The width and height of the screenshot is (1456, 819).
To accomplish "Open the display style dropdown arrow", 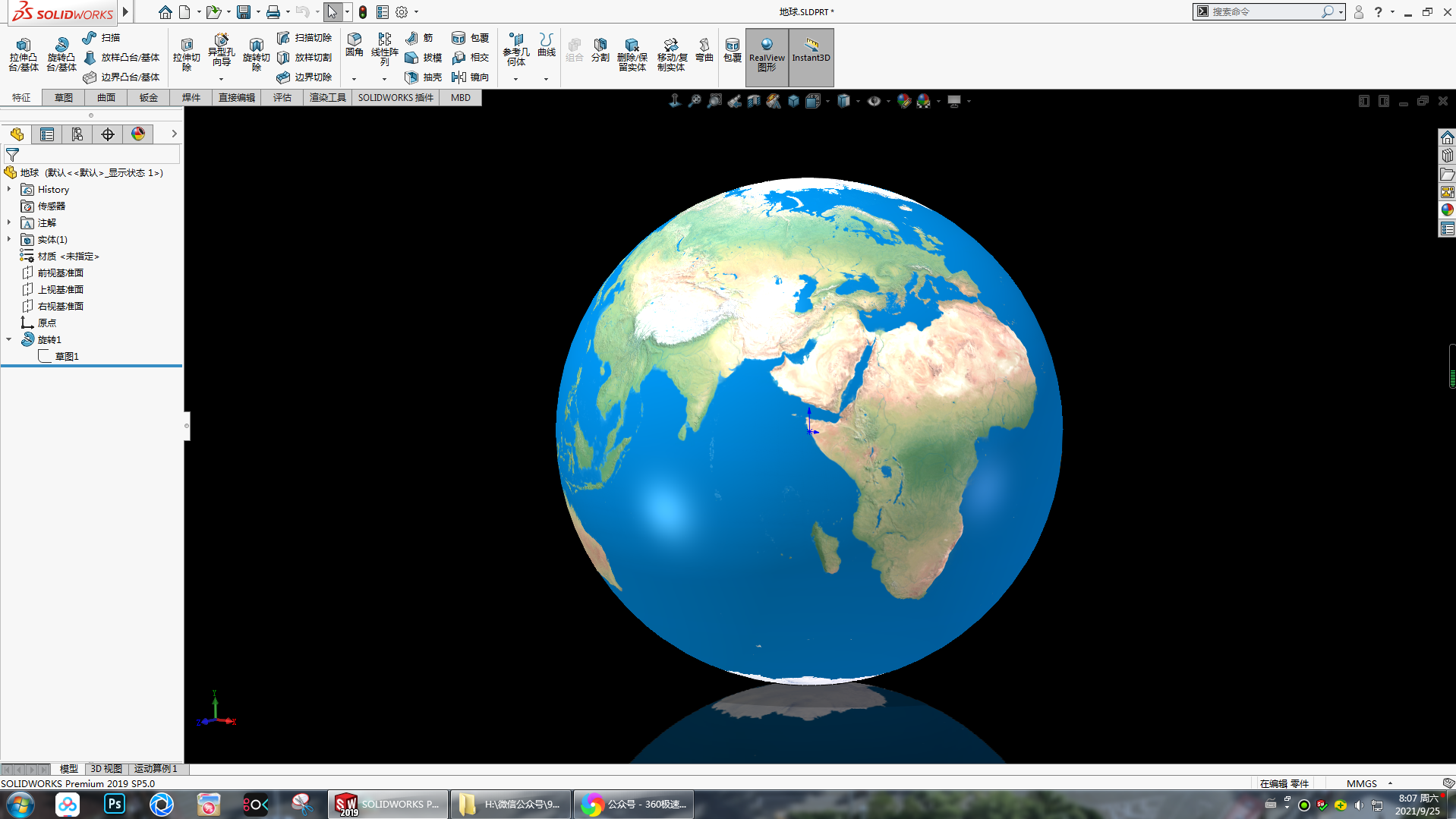I will pos(858,101).
